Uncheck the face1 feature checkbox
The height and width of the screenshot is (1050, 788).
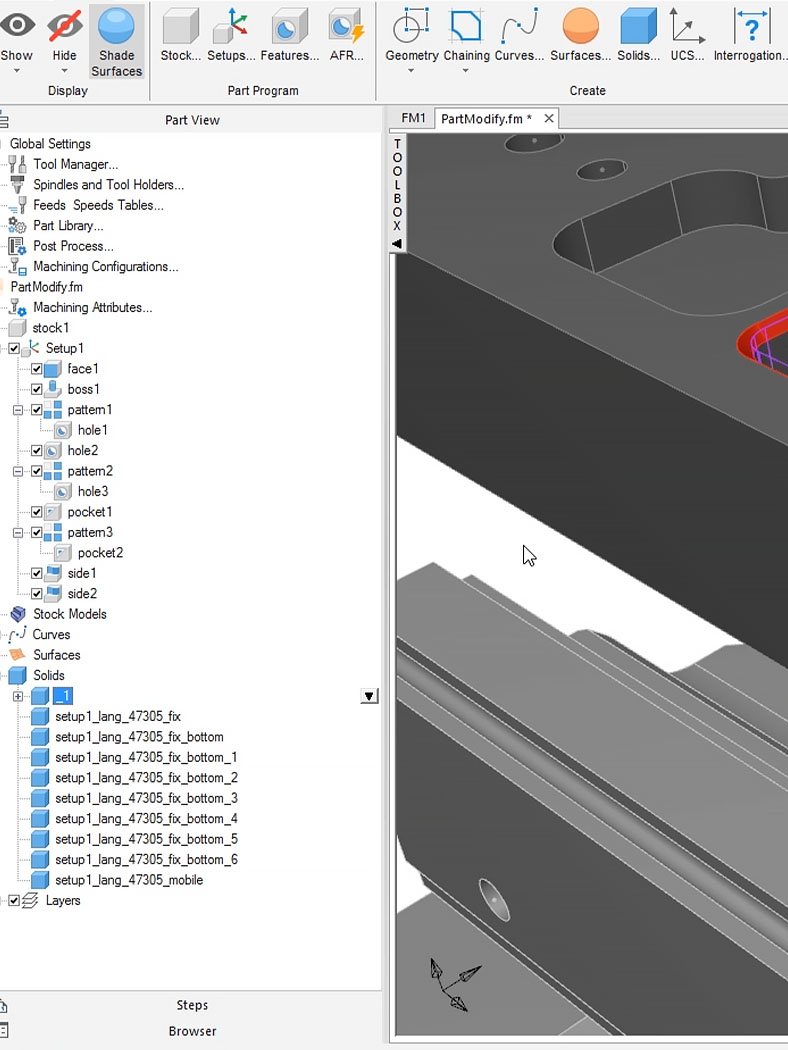point(37,369)
